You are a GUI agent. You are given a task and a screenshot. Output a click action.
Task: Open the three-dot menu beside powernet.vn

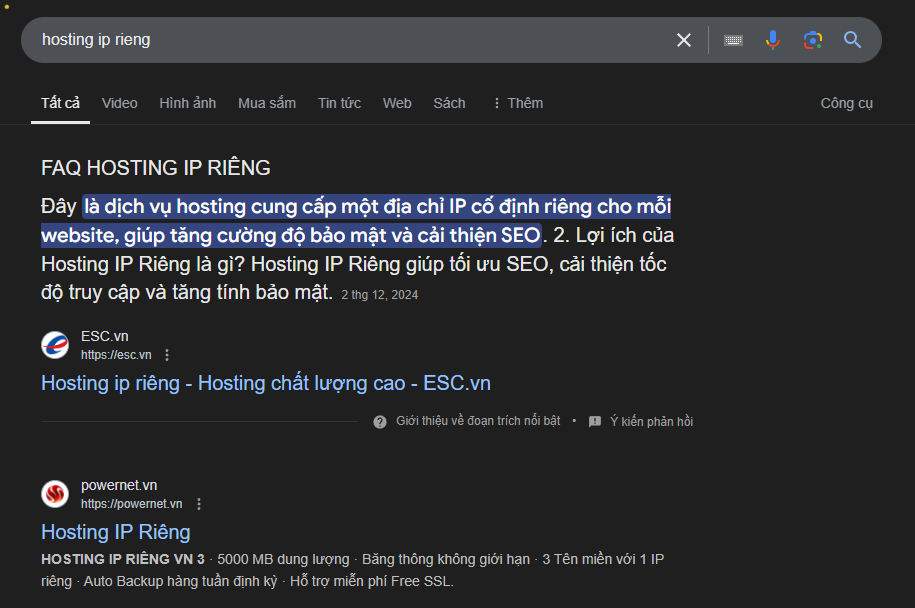pos(198,504)
